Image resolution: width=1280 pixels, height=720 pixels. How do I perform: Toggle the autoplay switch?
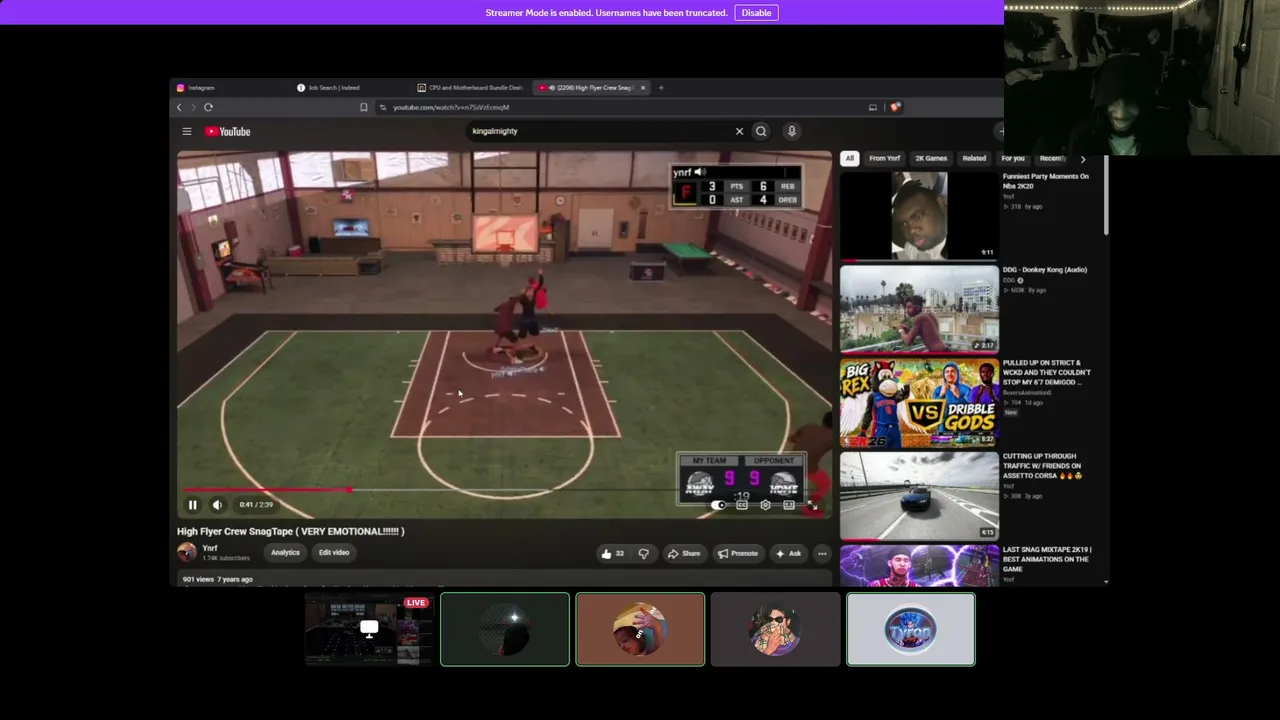719,505
